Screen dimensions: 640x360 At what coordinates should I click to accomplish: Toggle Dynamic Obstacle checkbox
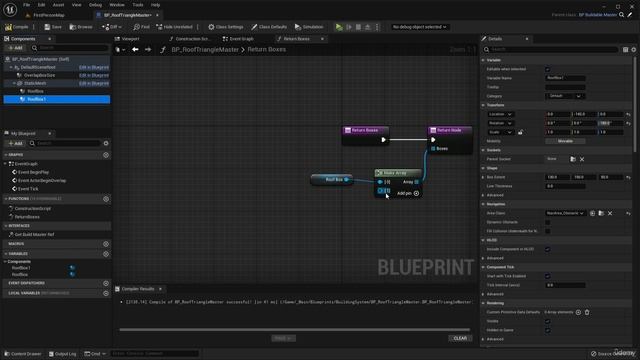[x=548, y=222]
